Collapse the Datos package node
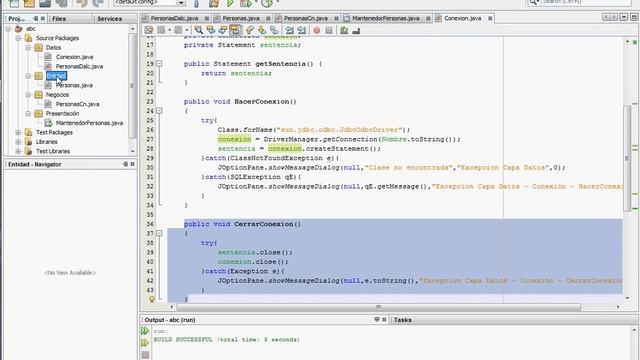The height and width of the screenshot is (360, 640). (x=28, y=47)
